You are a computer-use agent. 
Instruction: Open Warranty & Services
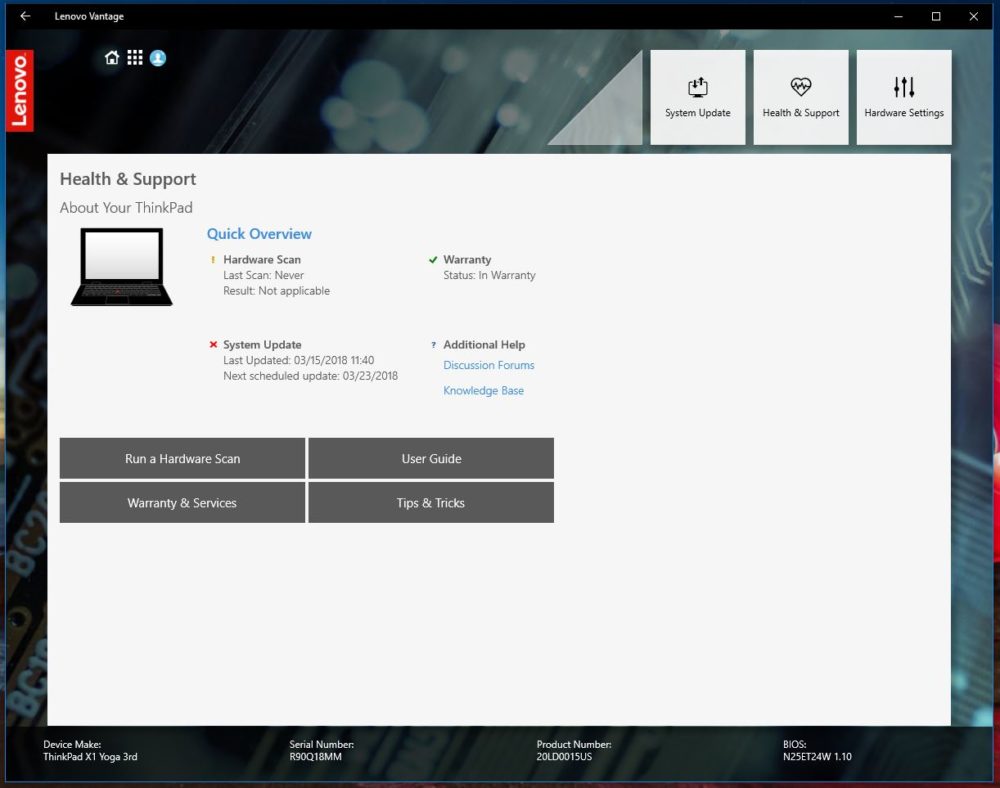[x=182, y=502]
